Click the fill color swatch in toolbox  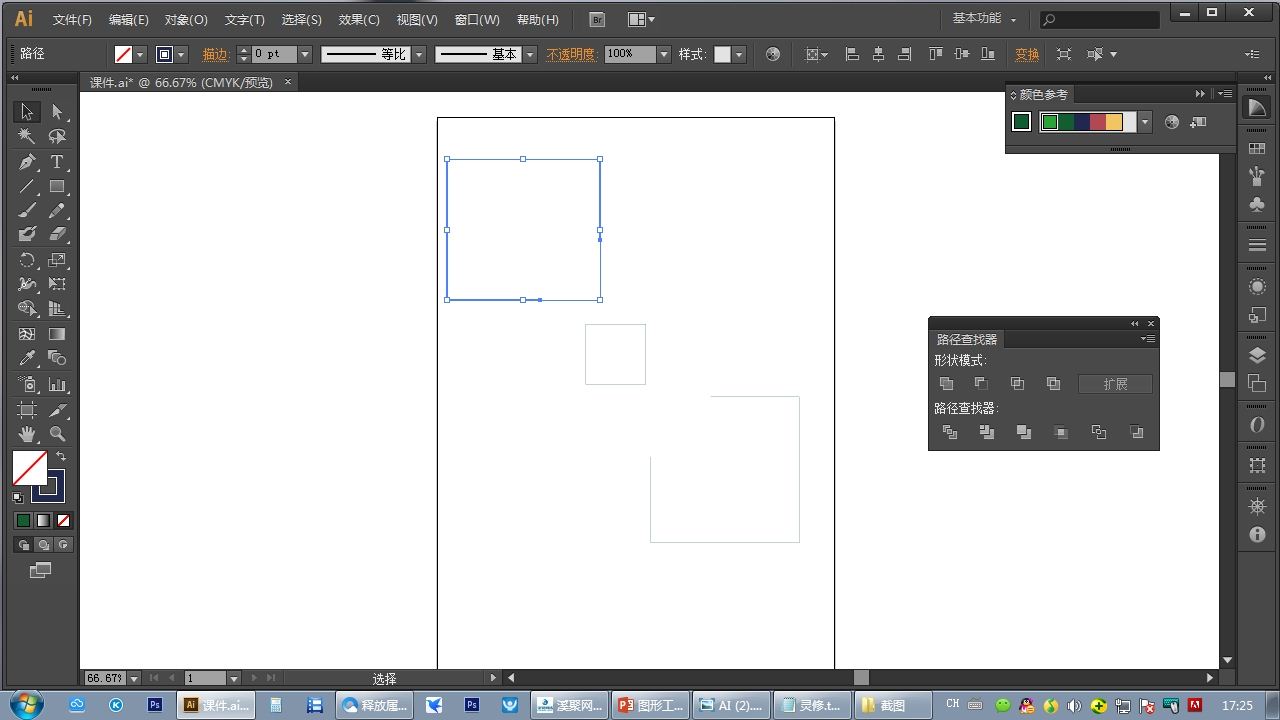pyautogui.click(x=29, y=467)
